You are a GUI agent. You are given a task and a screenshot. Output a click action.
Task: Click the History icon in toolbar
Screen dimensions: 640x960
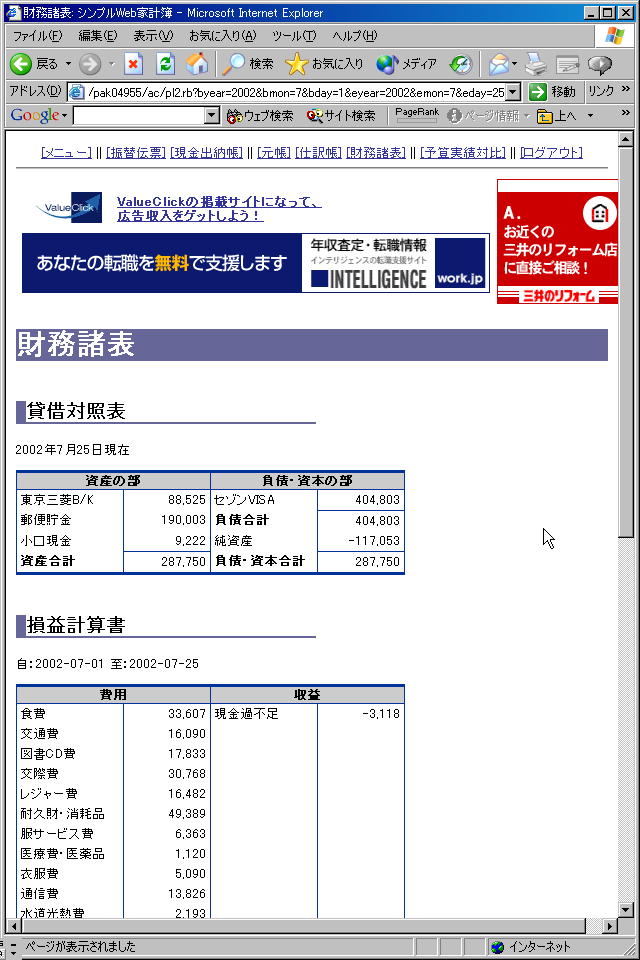click(461, 64)
